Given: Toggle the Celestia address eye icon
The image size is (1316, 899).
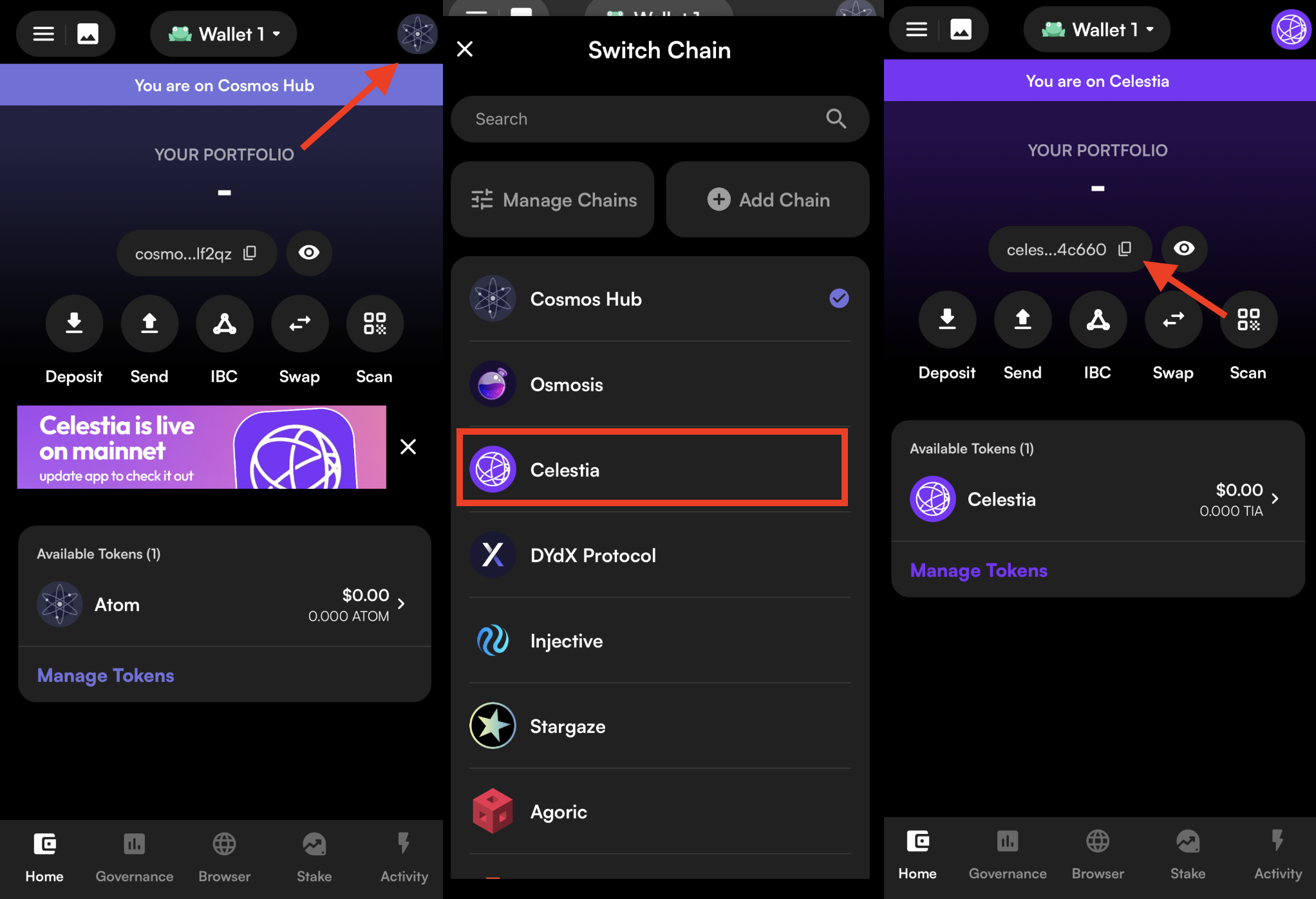Looking at the screenshot, I should click(1183, 248).
